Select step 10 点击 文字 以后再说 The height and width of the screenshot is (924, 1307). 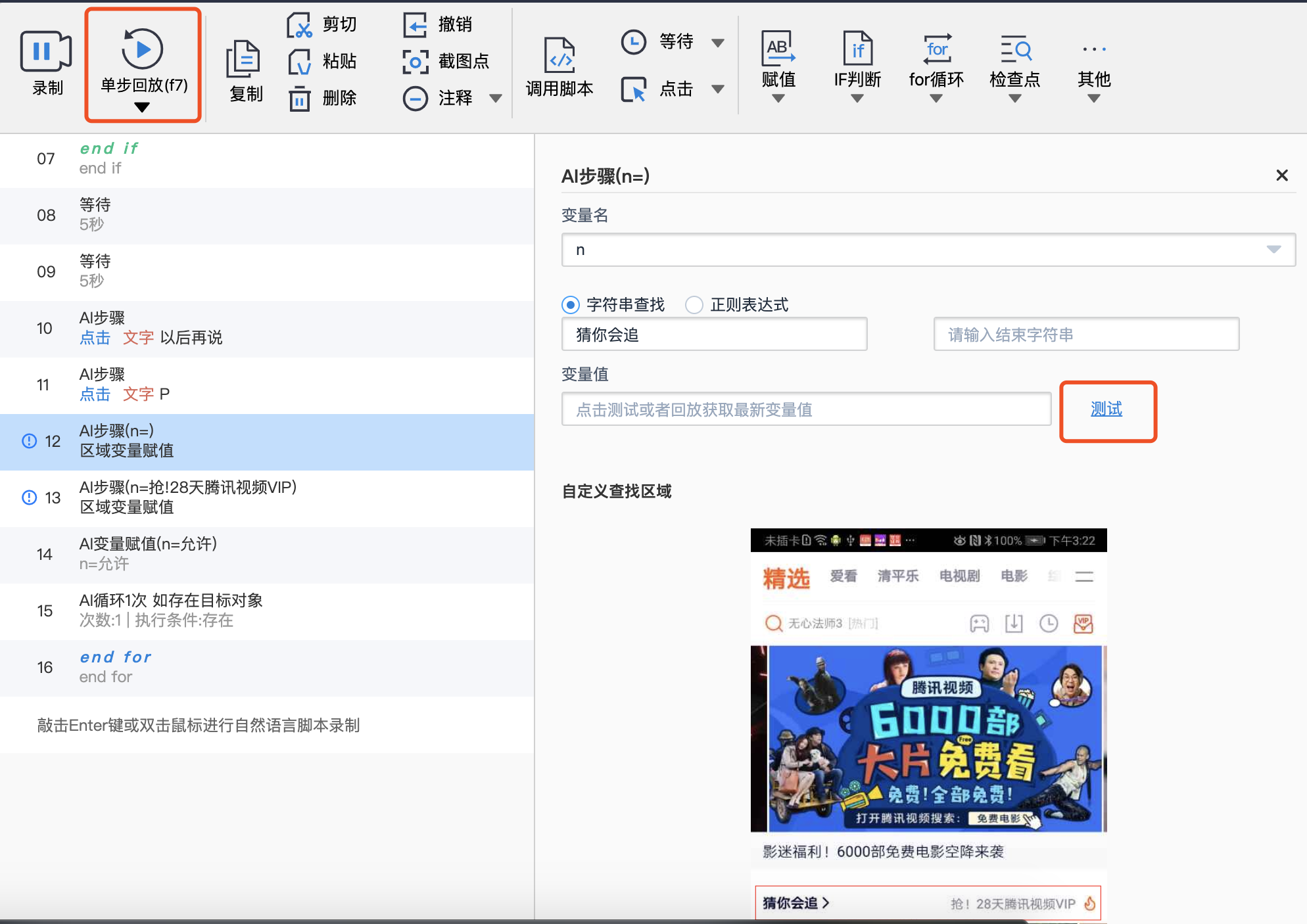[267, 329]
